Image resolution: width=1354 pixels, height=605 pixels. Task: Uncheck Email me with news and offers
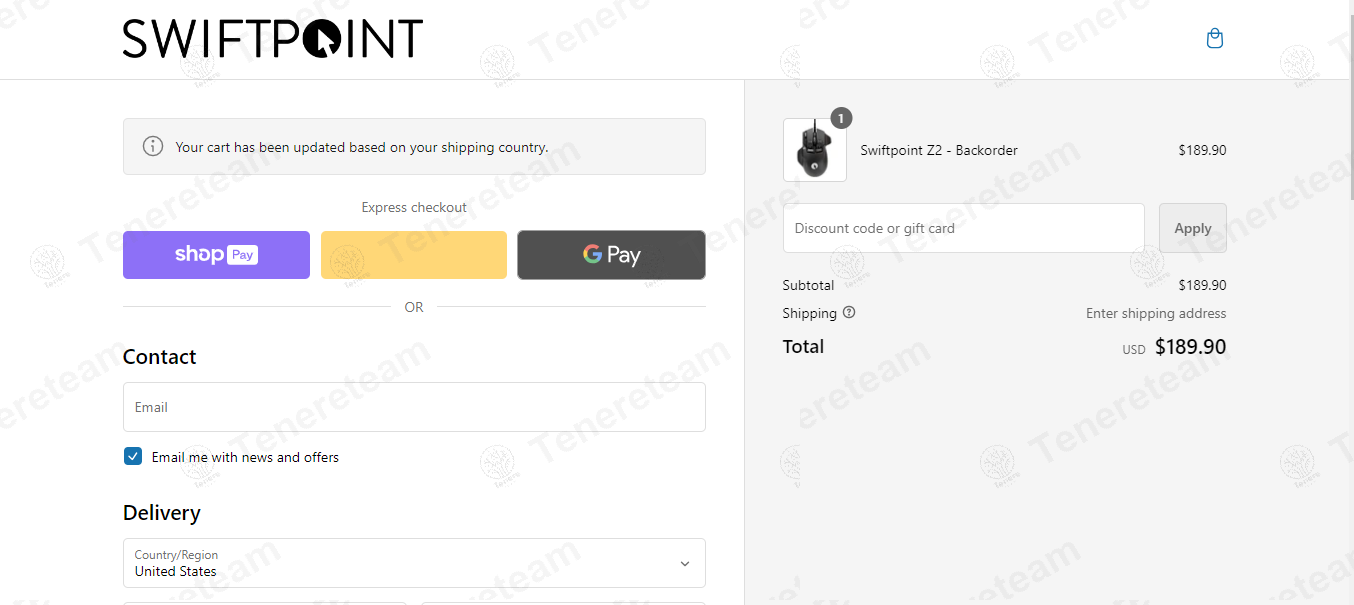click(x=133, y=457)
